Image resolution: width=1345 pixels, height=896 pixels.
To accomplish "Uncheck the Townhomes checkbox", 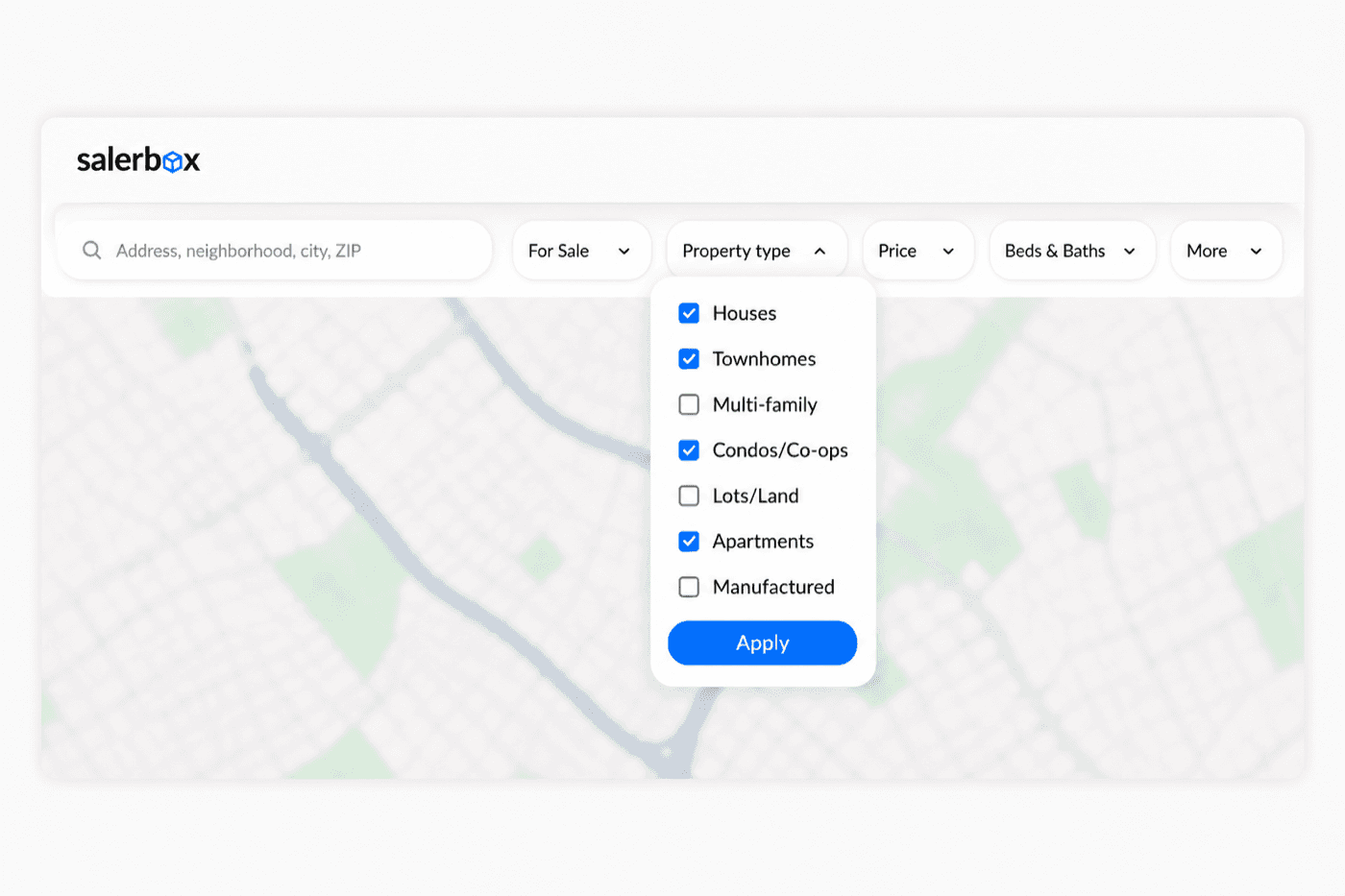I will [689, 359].
